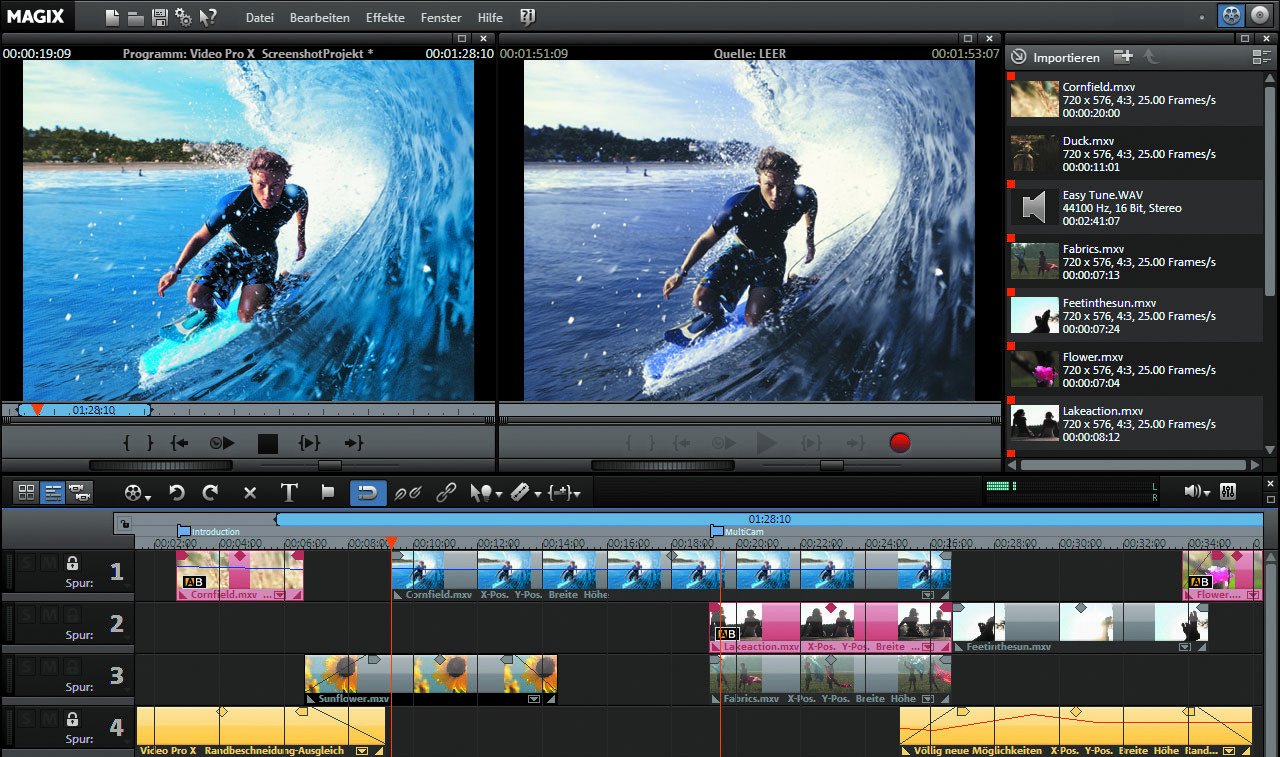The height and width of the screenshot is (757, 1280).
Task: Open the Fenster menu
Action: point(440,17)
